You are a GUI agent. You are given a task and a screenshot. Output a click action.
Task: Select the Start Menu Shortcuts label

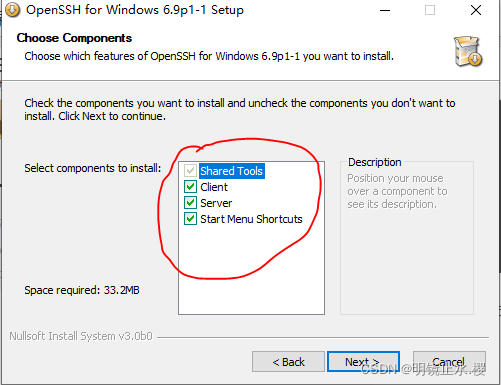(251, 219)
